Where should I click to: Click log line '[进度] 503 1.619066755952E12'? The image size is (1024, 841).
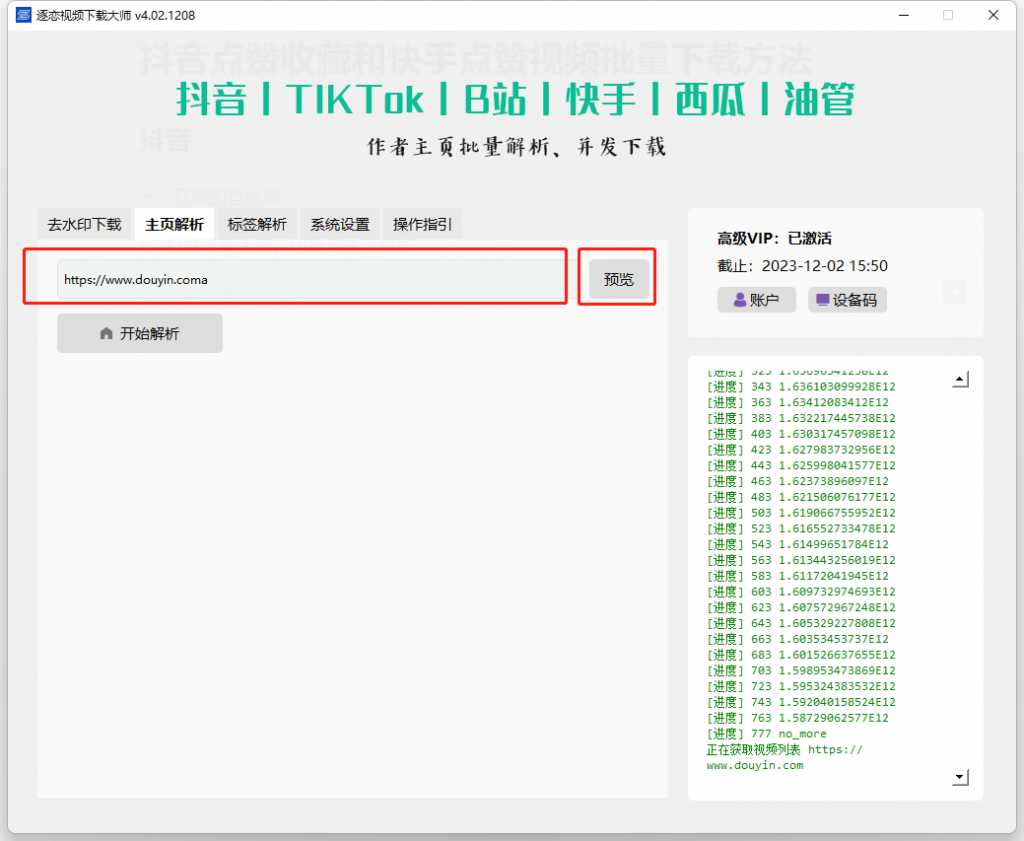(x=801, y=513)
